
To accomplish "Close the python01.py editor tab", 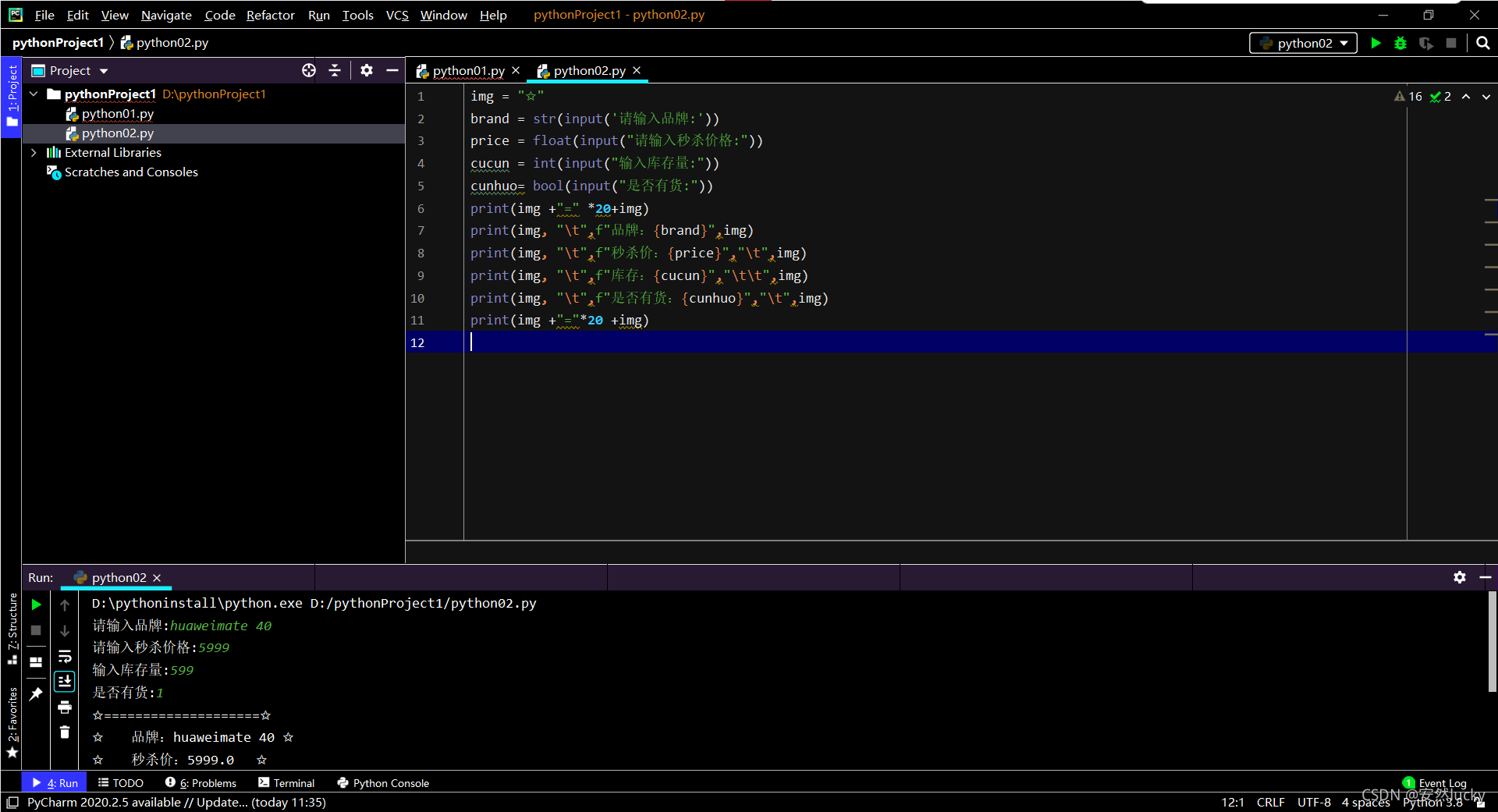I will pyautogui.click(x=516, y=70).
